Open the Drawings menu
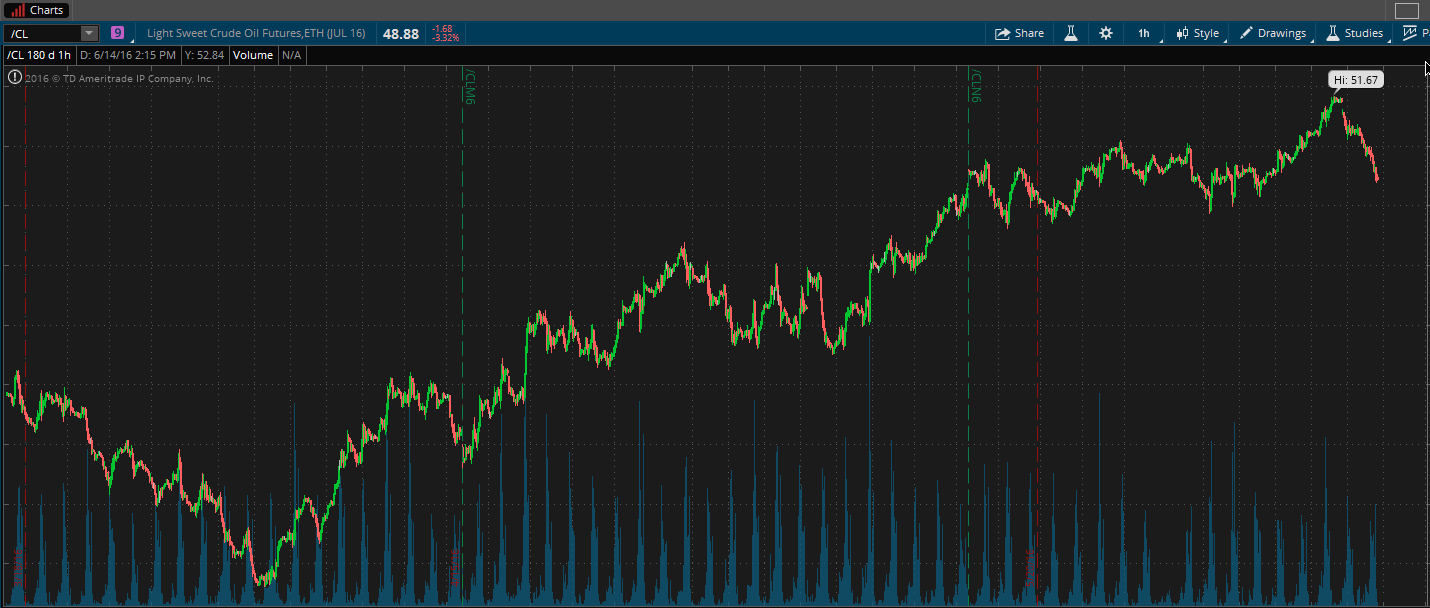Image resolution: width=1430 pixels, height=608 pixels. (1273, 33)
